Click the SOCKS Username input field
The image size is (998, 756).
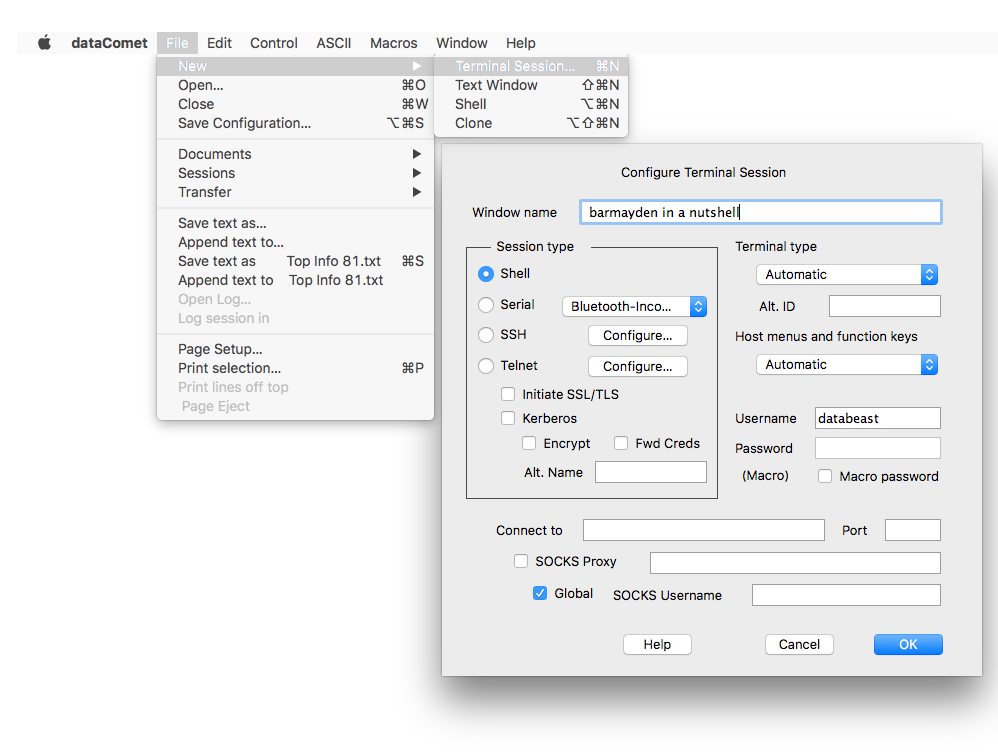[x=846, y=595]
